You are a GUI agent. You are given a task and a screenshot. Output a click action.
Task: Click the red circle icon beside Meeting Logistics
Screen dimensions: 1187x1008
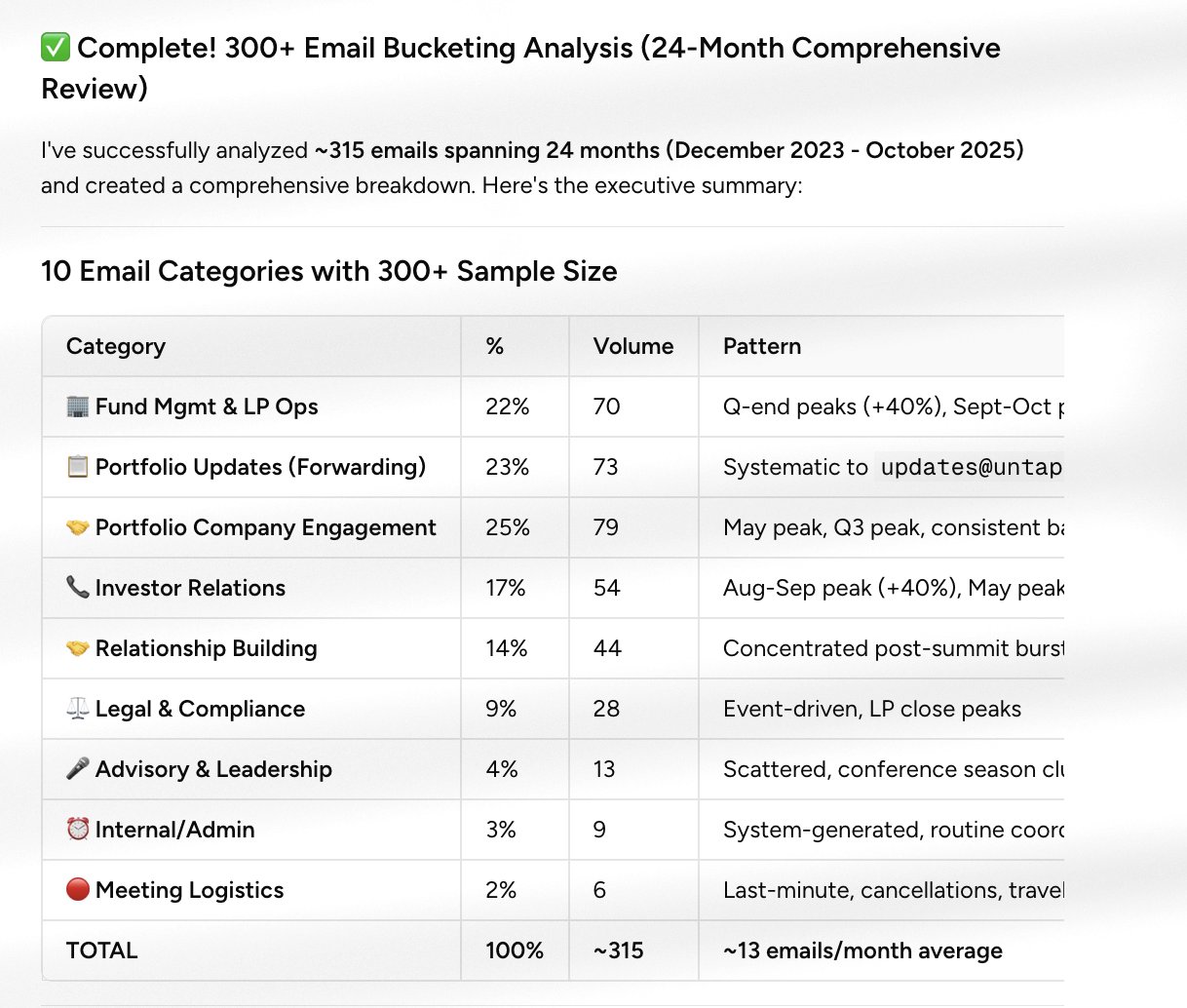click(77, 890)
